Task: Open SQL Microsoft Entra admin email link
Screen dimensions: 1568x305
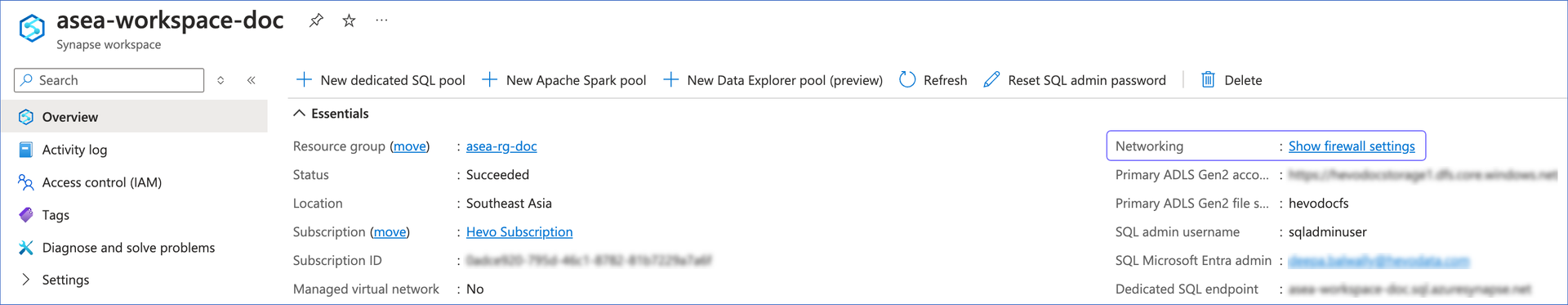Action: pos(1379,261)
